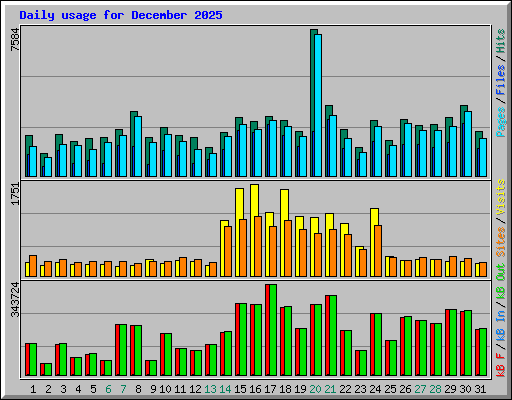Click day label 30 on the x-axis

pyautogui.click(x=465, y=389)
